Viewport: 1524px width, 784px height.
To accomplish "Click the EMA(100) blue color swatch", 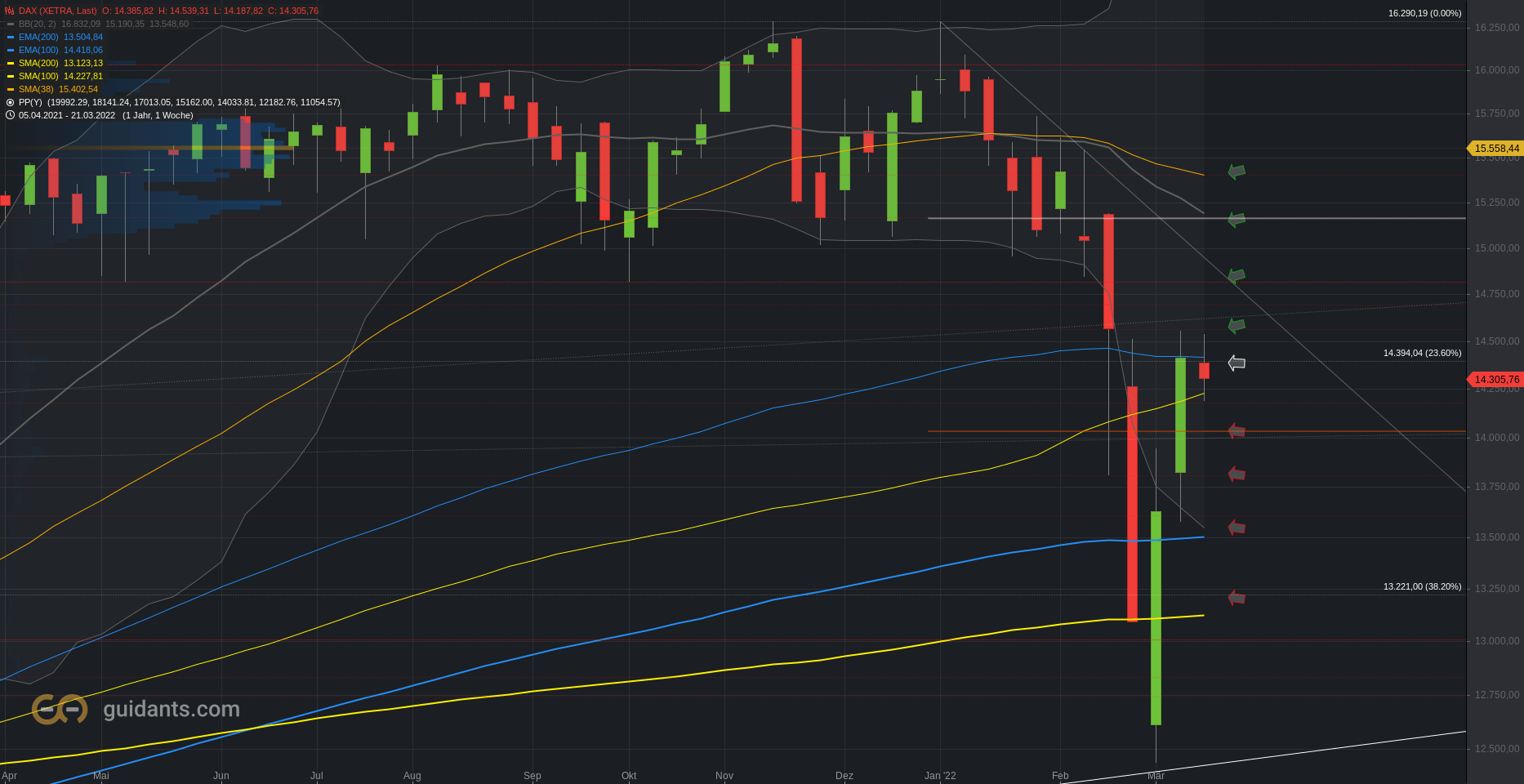I will tap(11, 50).
